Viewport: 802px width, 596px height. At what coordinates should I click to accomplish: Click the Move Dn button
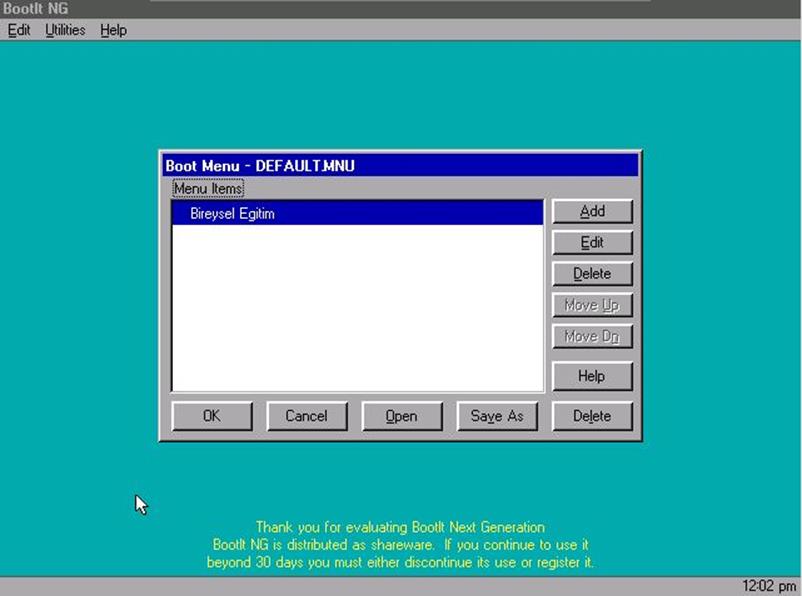(x=592, y=337)
